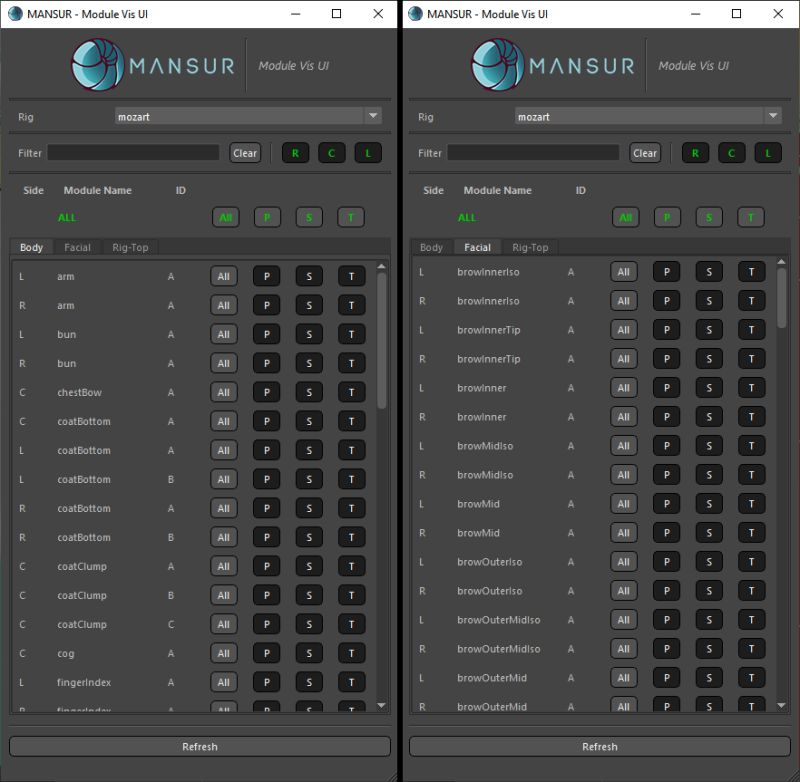Toggle All visibility for the browMid row
The height and width of the screenshot is (782, 800).
tap(624, 503)
